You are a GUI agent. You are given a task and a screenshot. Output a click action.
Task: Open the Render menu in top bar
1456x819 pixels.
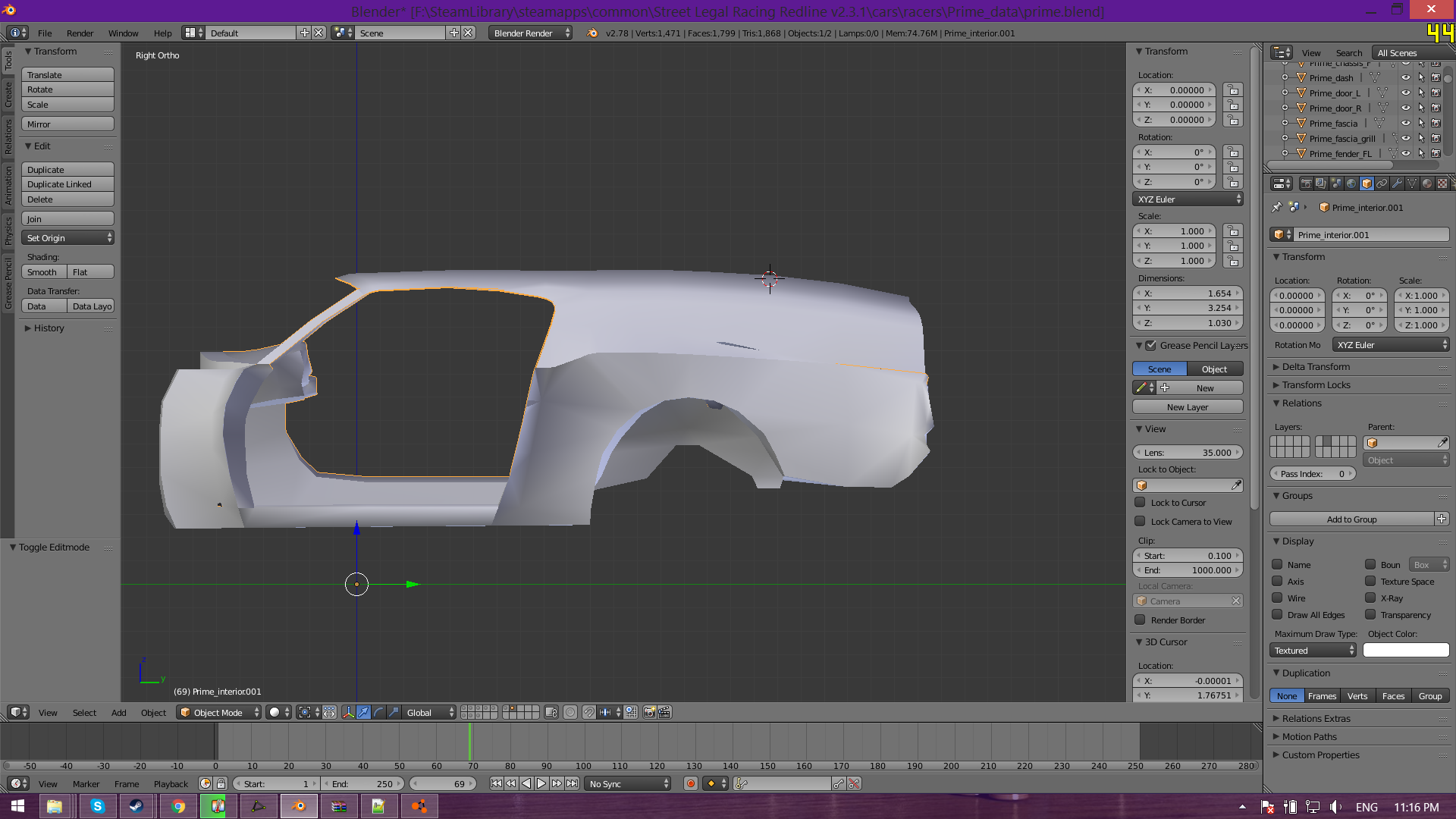80,33
